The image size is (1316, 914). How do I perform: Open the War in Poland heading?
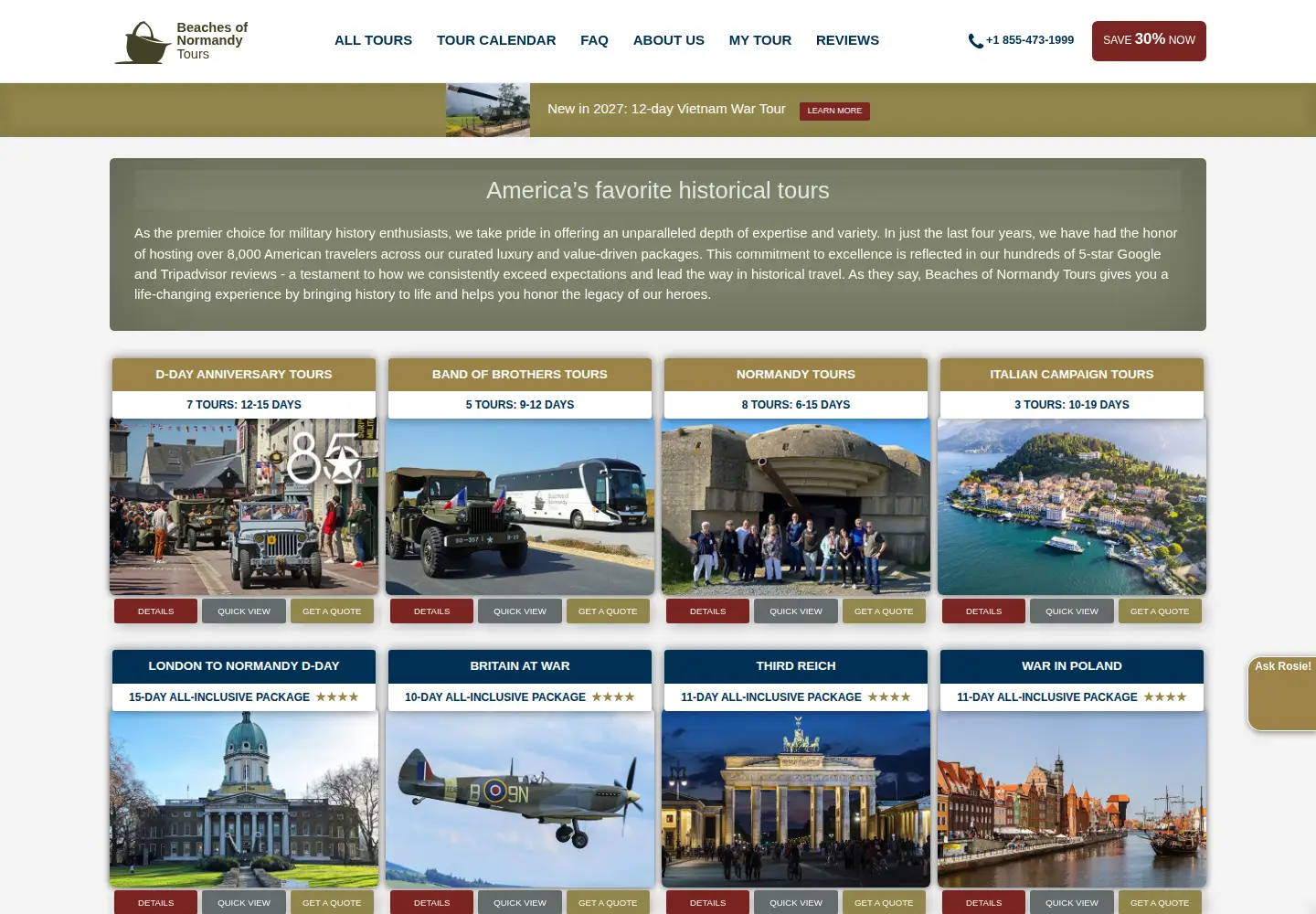1072,666
